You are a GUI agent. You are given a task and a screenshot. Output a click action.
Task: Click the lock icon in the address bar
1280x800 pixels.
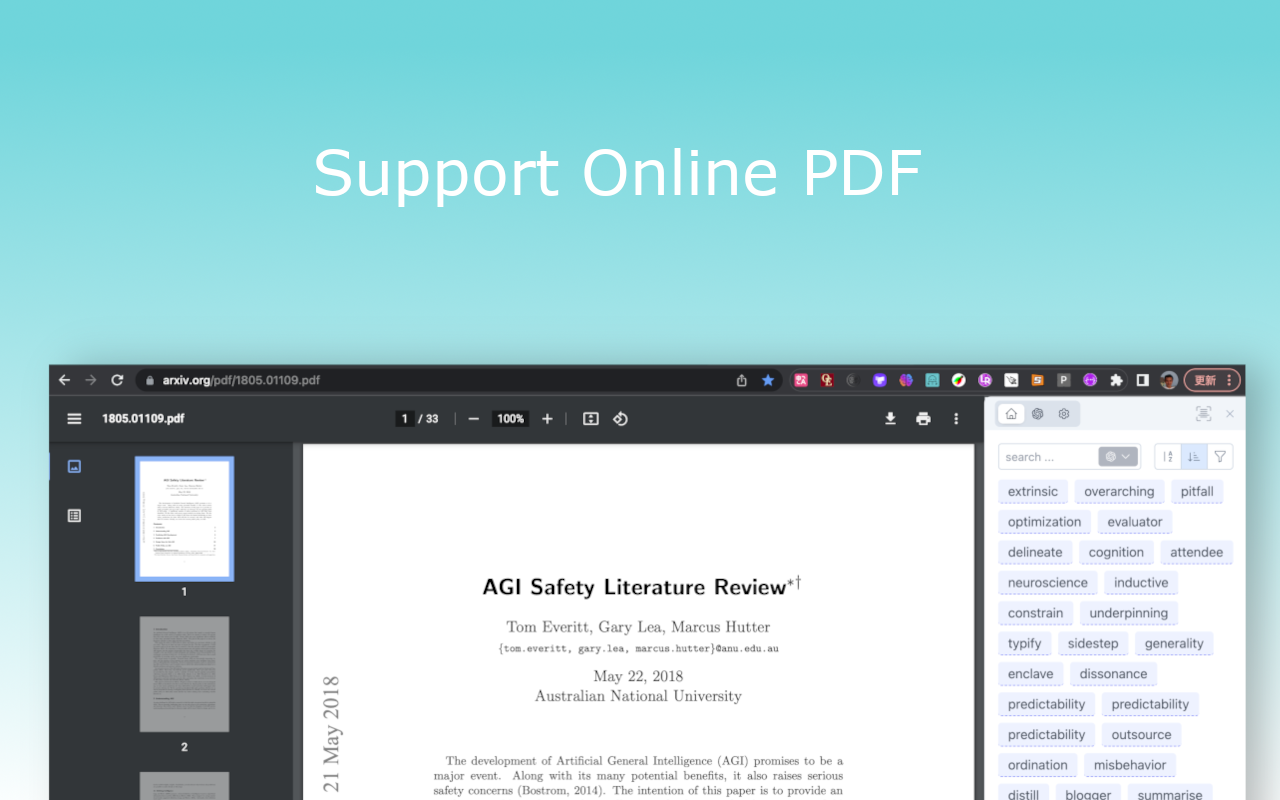click(x=150, y=380)
